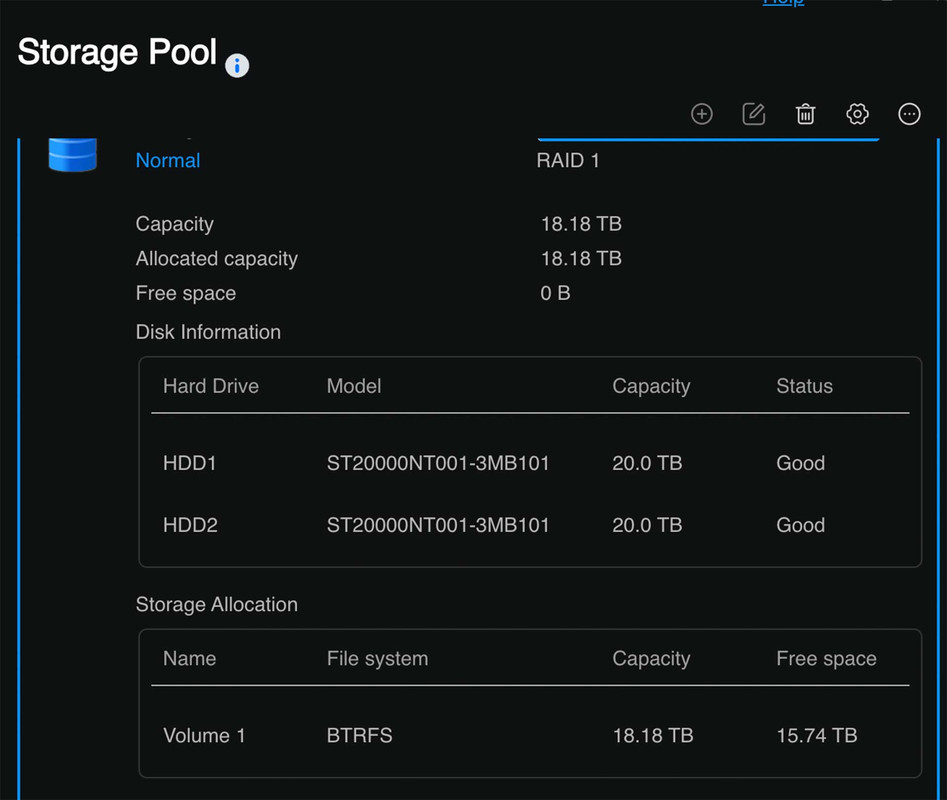Image resolution: width=947 pixels, height=800 pixels.
Task: Click the Model column header
Action: pos(354,386)
